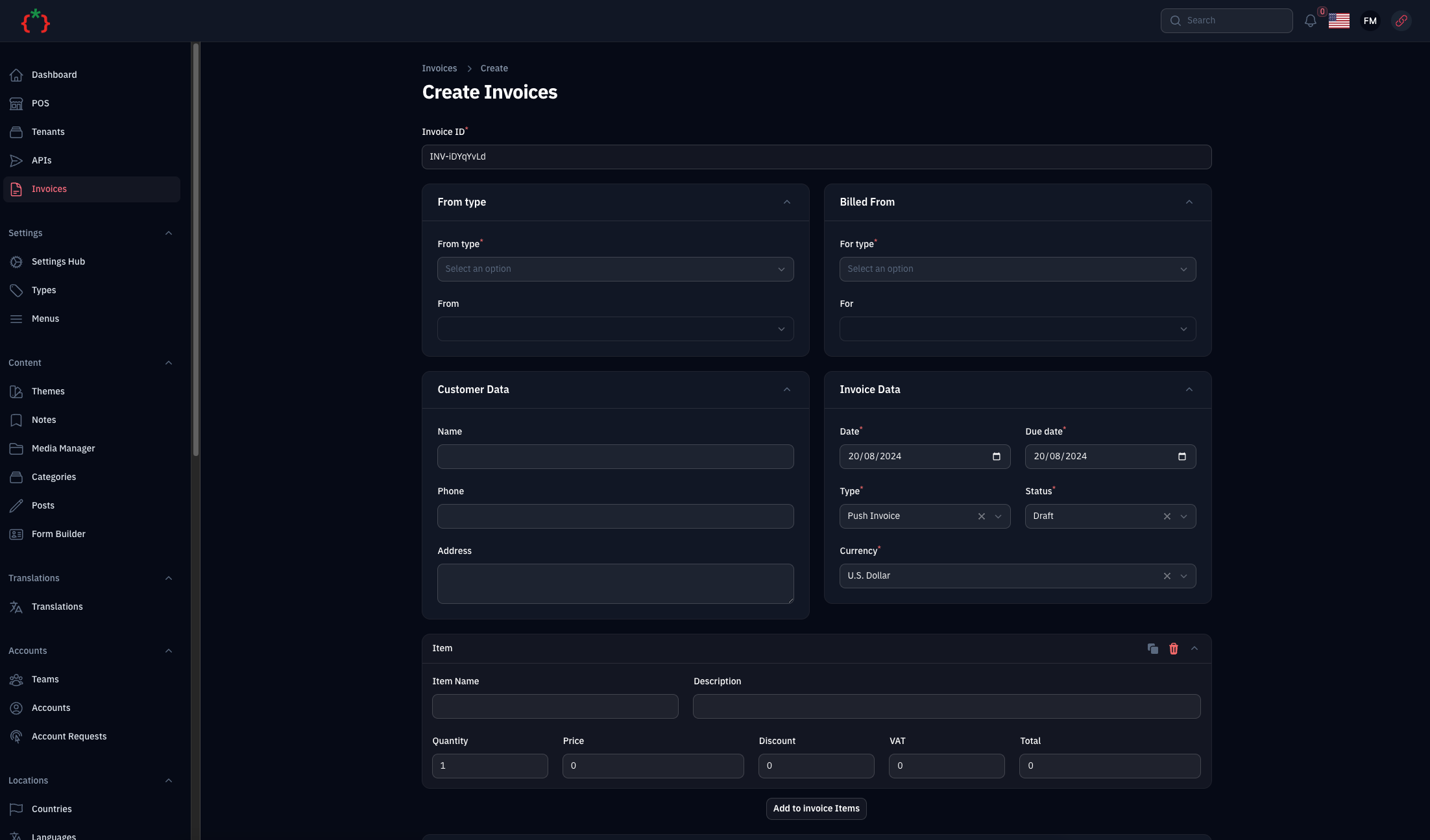This screenshot has height=840, width=1430.
Task: Collapse the Customer Data section
Action: (786, 390)
